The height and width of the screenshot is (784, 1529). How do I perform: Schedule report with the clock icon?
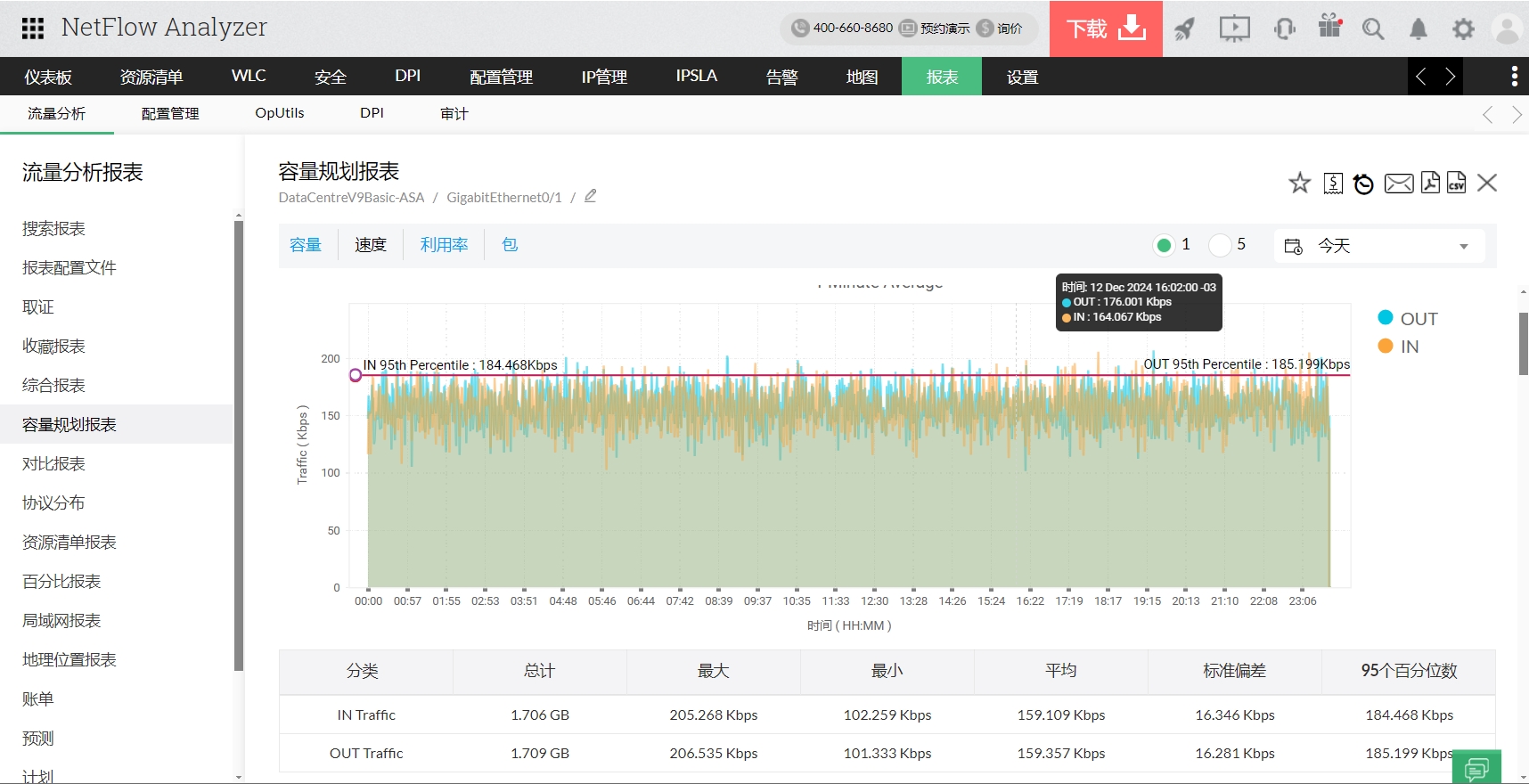[x=1363, y=184]
